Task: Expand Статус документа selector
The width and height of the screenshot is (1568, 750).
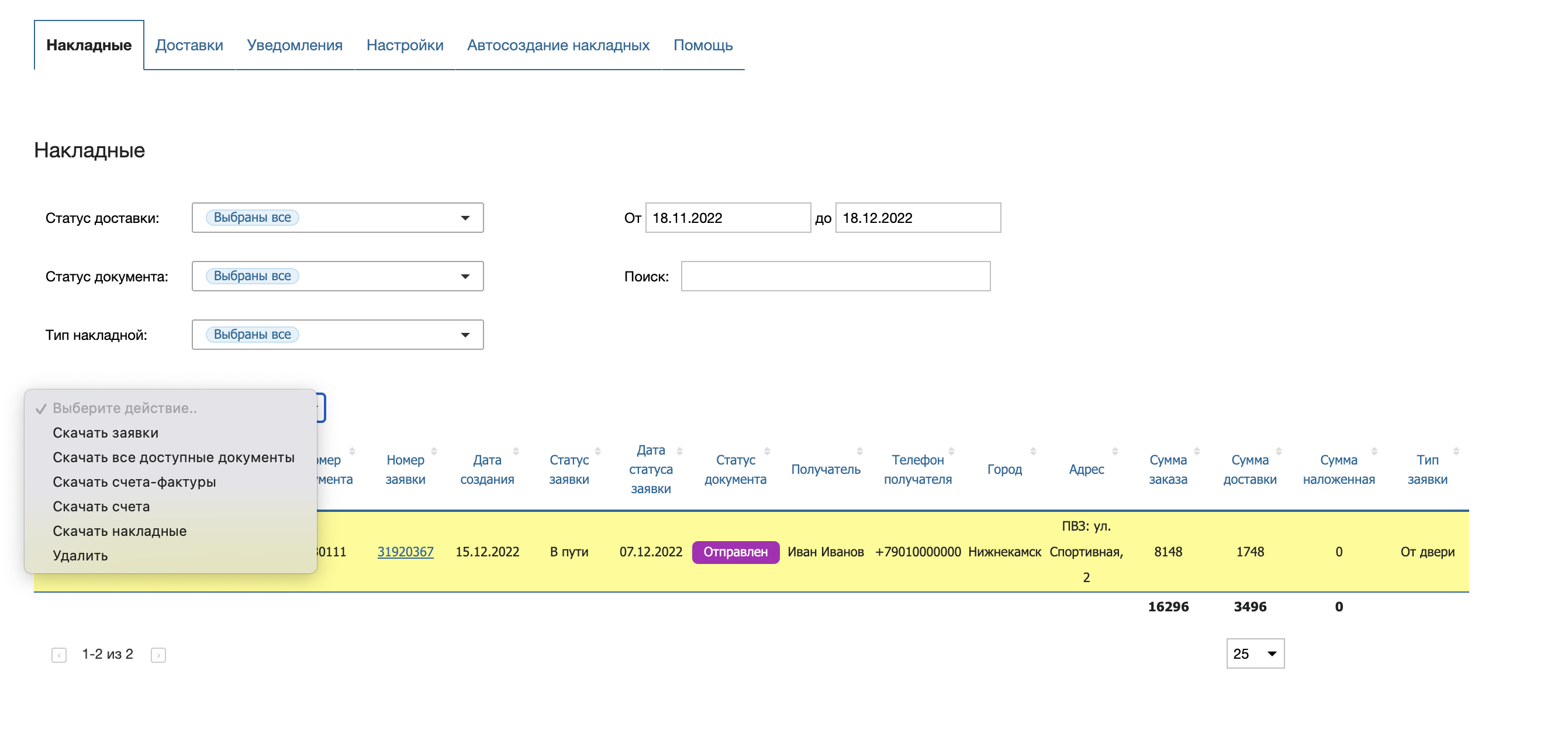Action: tap(337, 276)
